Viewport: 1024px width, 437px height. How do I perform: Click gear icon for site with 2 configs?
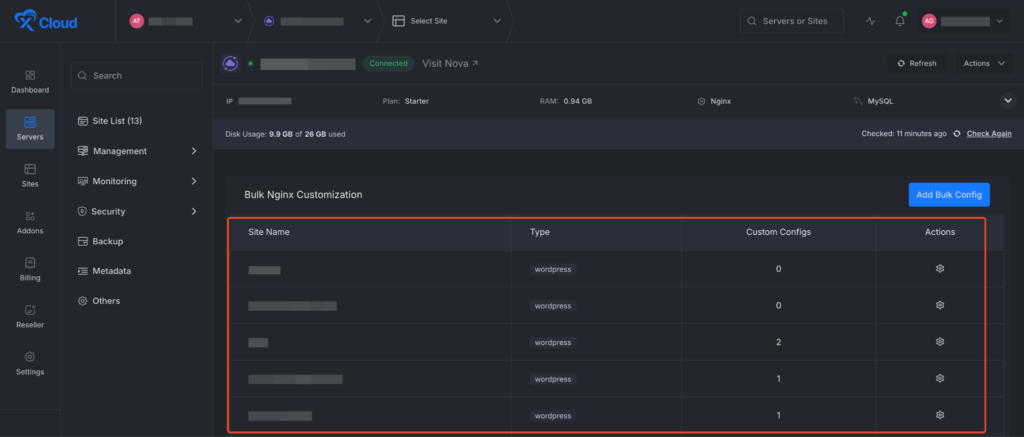(x=939, y=342)
